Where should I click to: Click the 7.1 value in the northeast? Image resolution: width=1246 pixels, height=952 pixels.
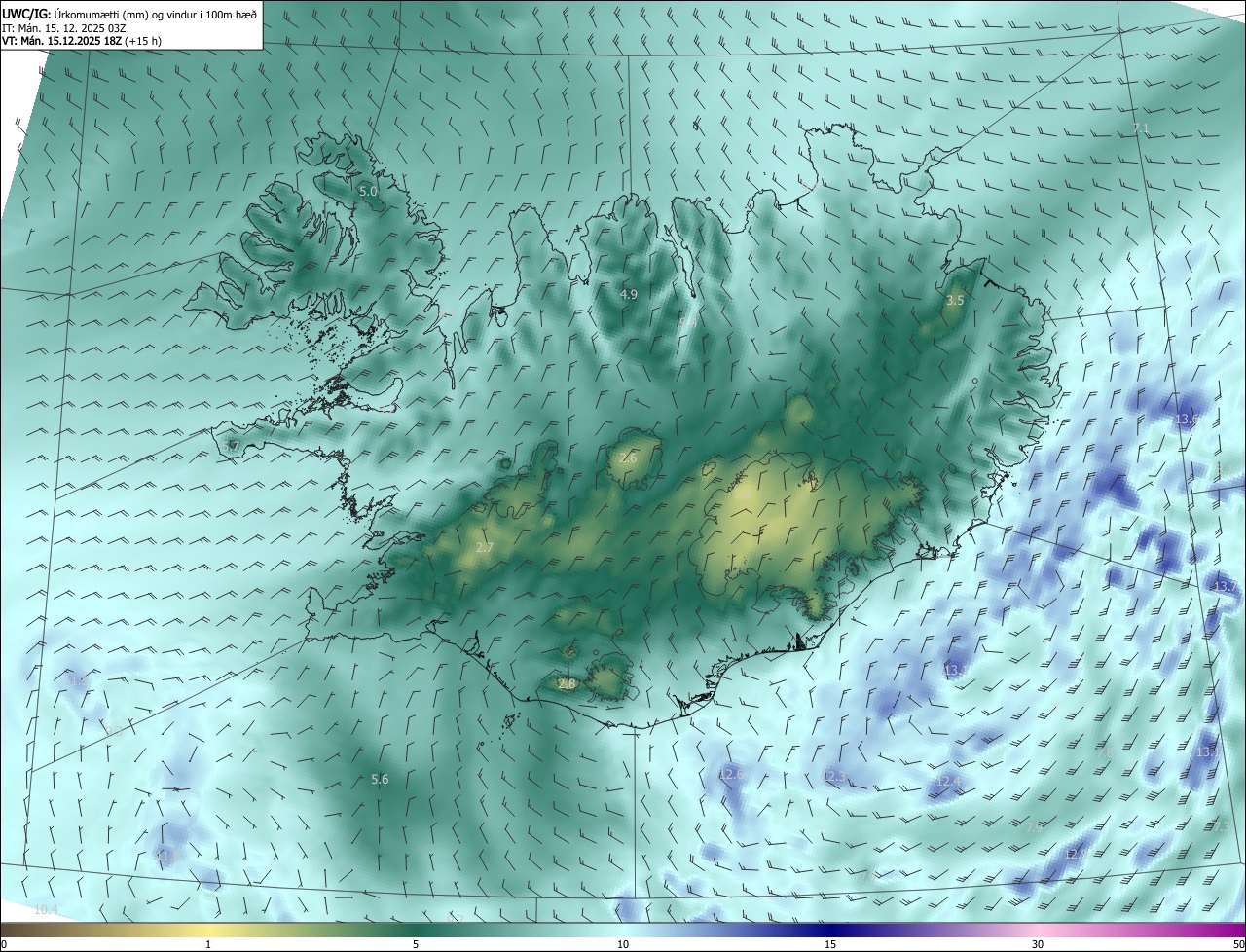(x=1141, y=128)
